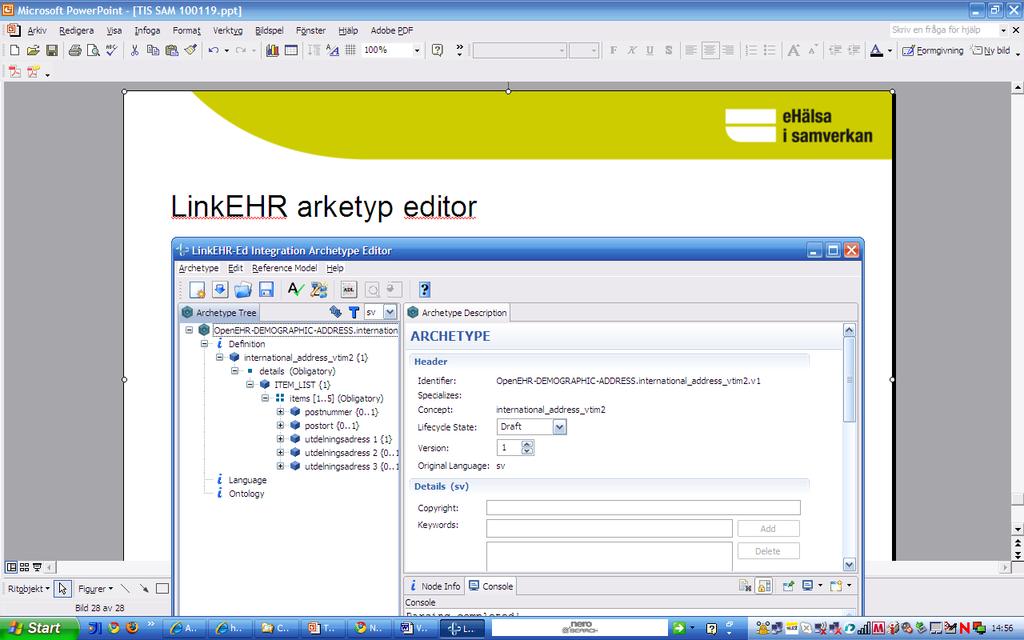Image resolution: width=1024 pixels, height=640 pixels.
Task: Click LinkEHR blue question help icon
Action: click(x=424, y=289)
